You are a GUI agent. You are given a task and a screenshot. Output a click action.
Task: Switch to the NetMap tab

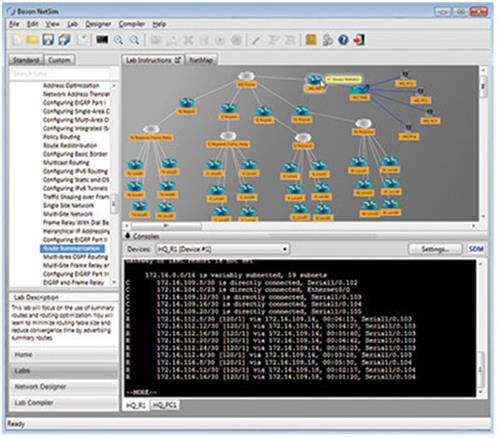201,60
